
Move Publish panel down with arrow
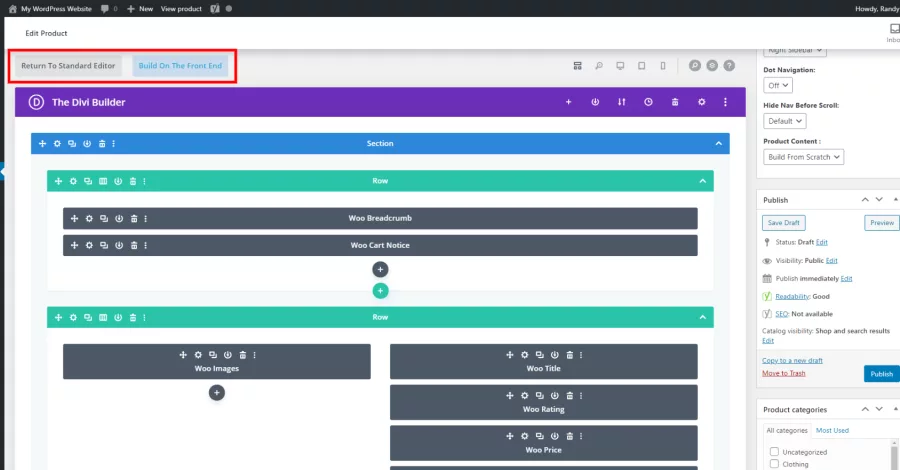[879, 200]
